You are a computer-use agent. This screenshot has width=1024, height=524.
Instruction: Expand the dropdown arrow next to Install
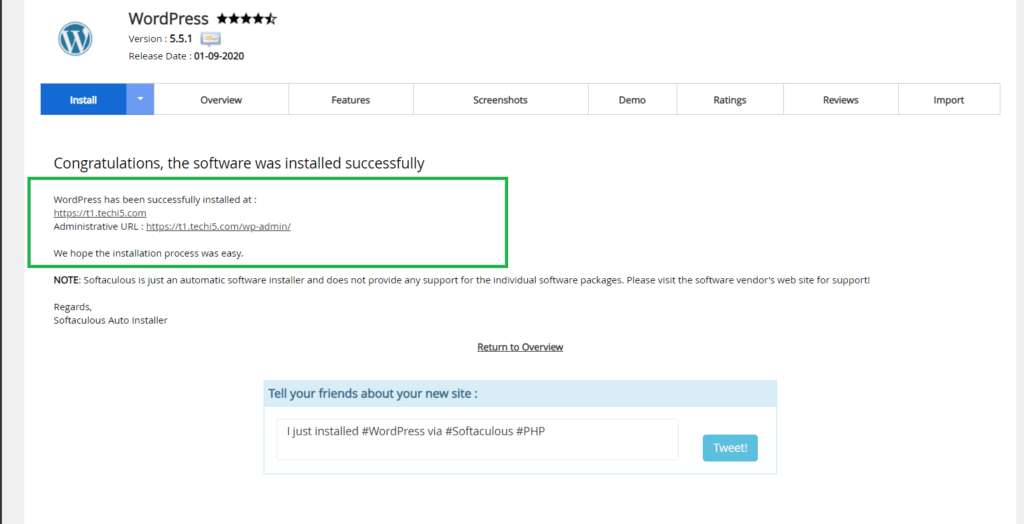click(140, 100)
